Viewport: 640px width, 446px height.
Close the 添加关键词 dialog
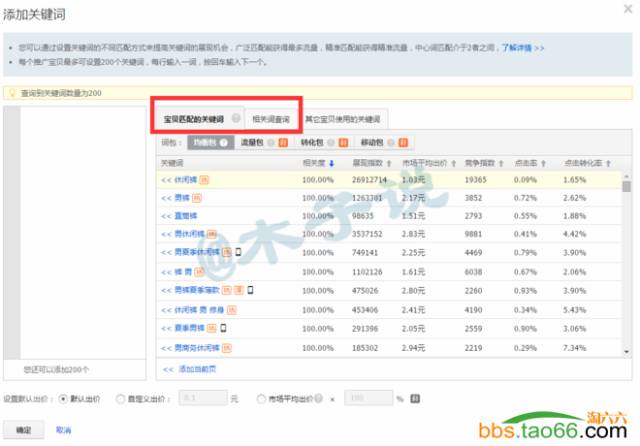click(x=628, y=9)
